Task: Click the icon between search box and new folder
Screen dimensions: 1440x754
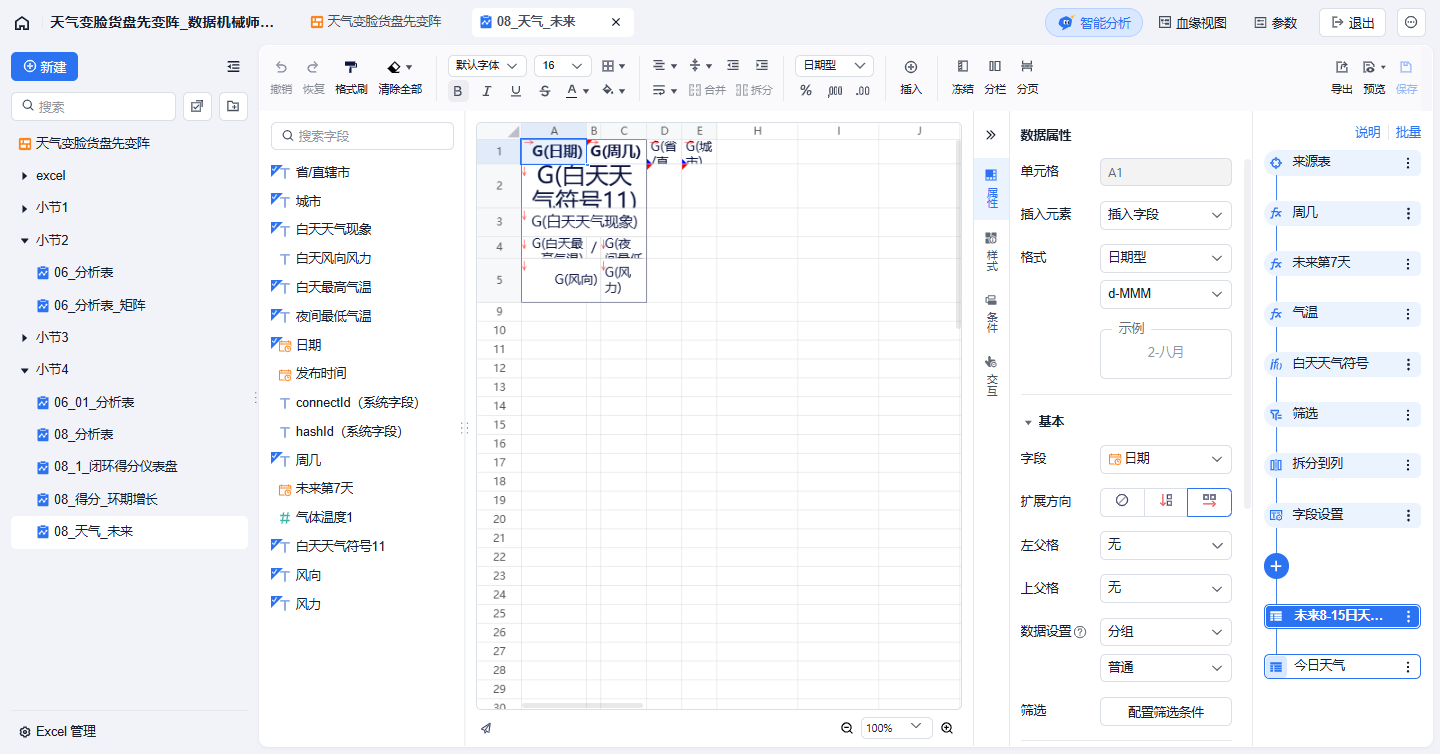Action: (x=197, y=106)
